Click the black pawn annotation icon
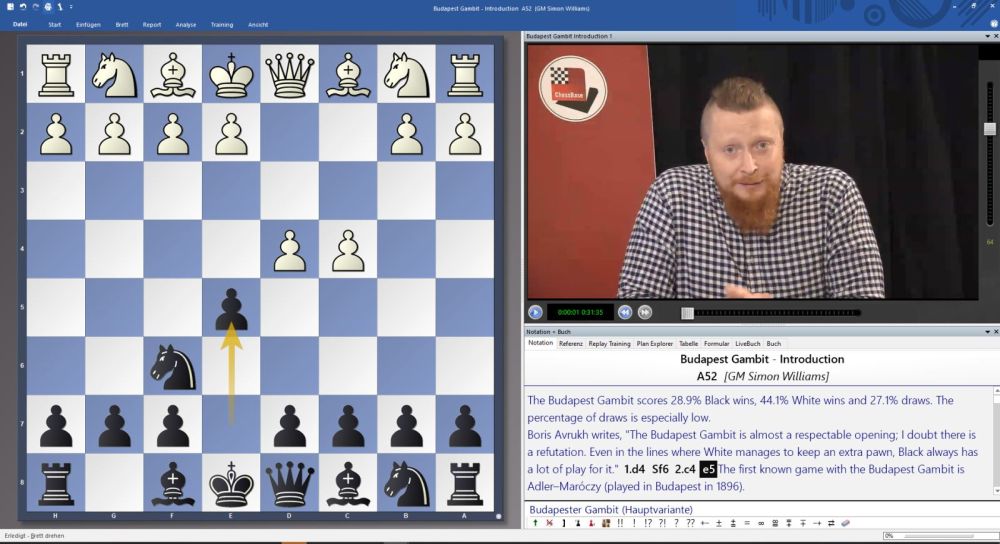Screen dimensions: 1000x544 [578, 523]
